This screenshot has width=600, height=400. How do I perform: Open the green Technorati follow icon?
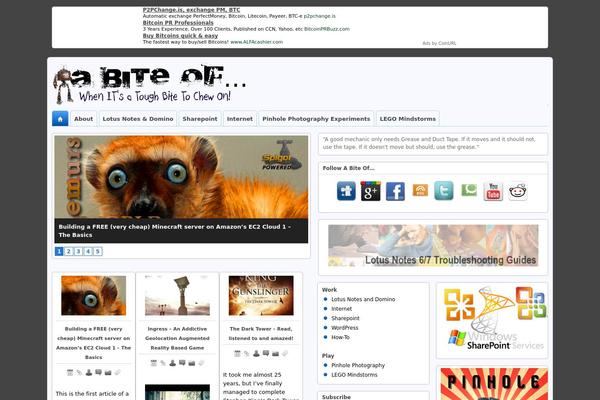pyautogui.click(x=469, y=190)
